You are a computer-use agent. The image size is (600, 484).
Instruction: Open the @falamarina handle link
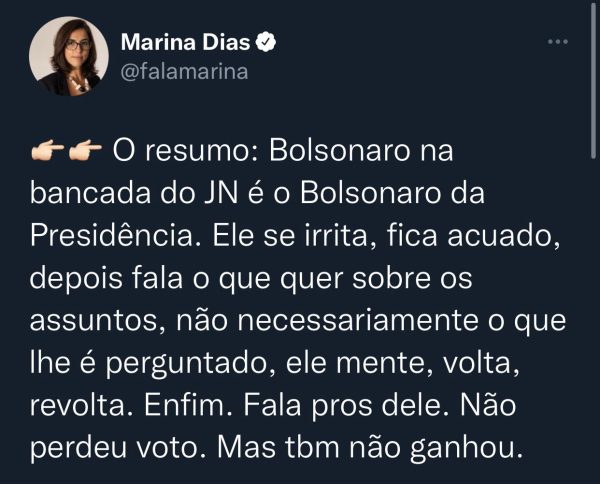click(183, 71)
